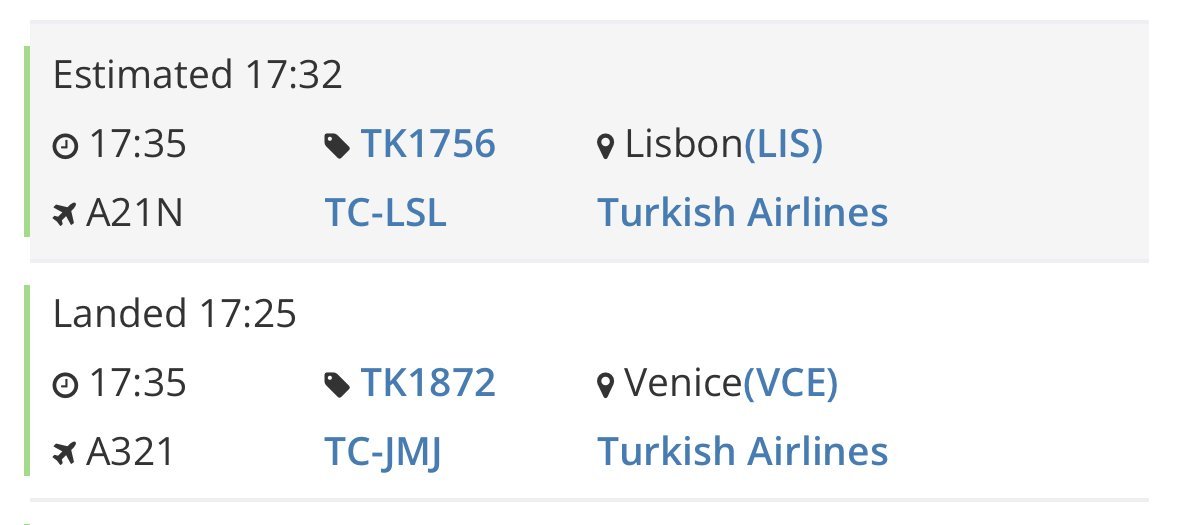Open flight number TK1756
Viewport: 1179px width, 525px height.
427,145
